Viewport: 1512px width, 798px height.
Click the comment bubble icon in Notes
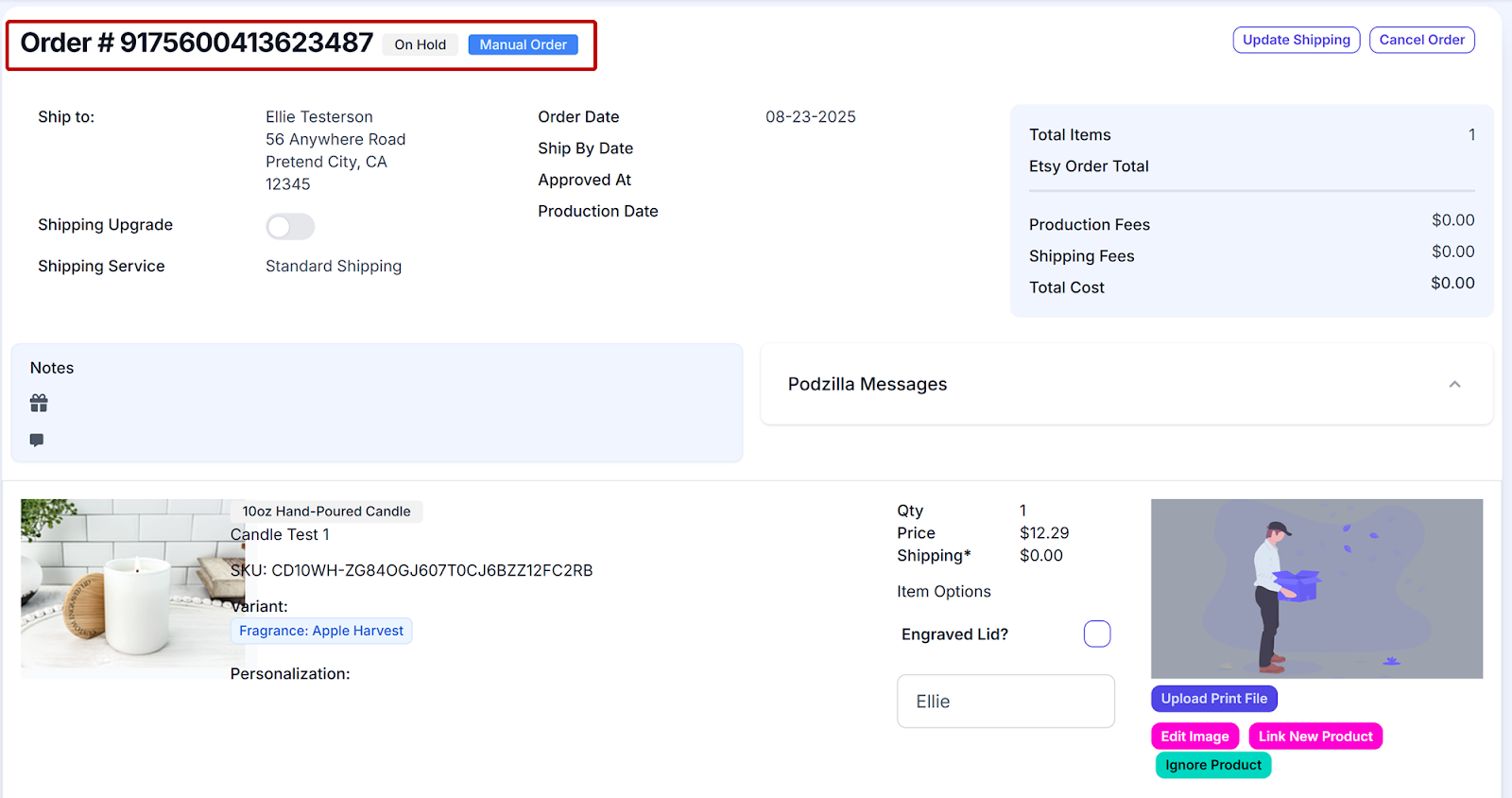coord(37,440)
